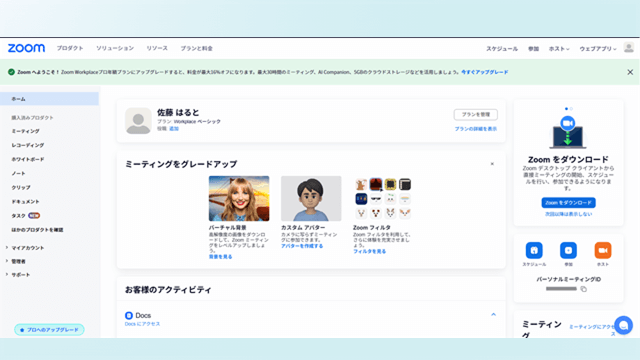Open タスク in sidebar
This screenshot has width=640, height=360.
tap(19, 216)
